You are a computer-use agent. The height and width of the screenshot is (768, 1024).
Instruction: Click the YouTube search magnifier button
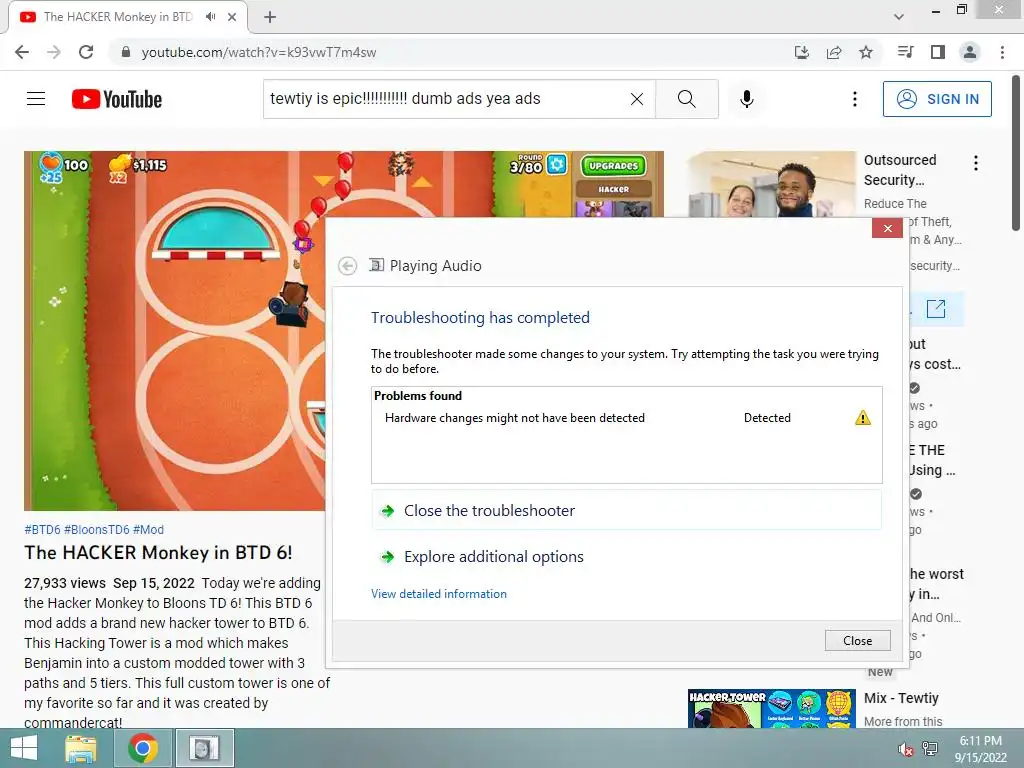686,99
